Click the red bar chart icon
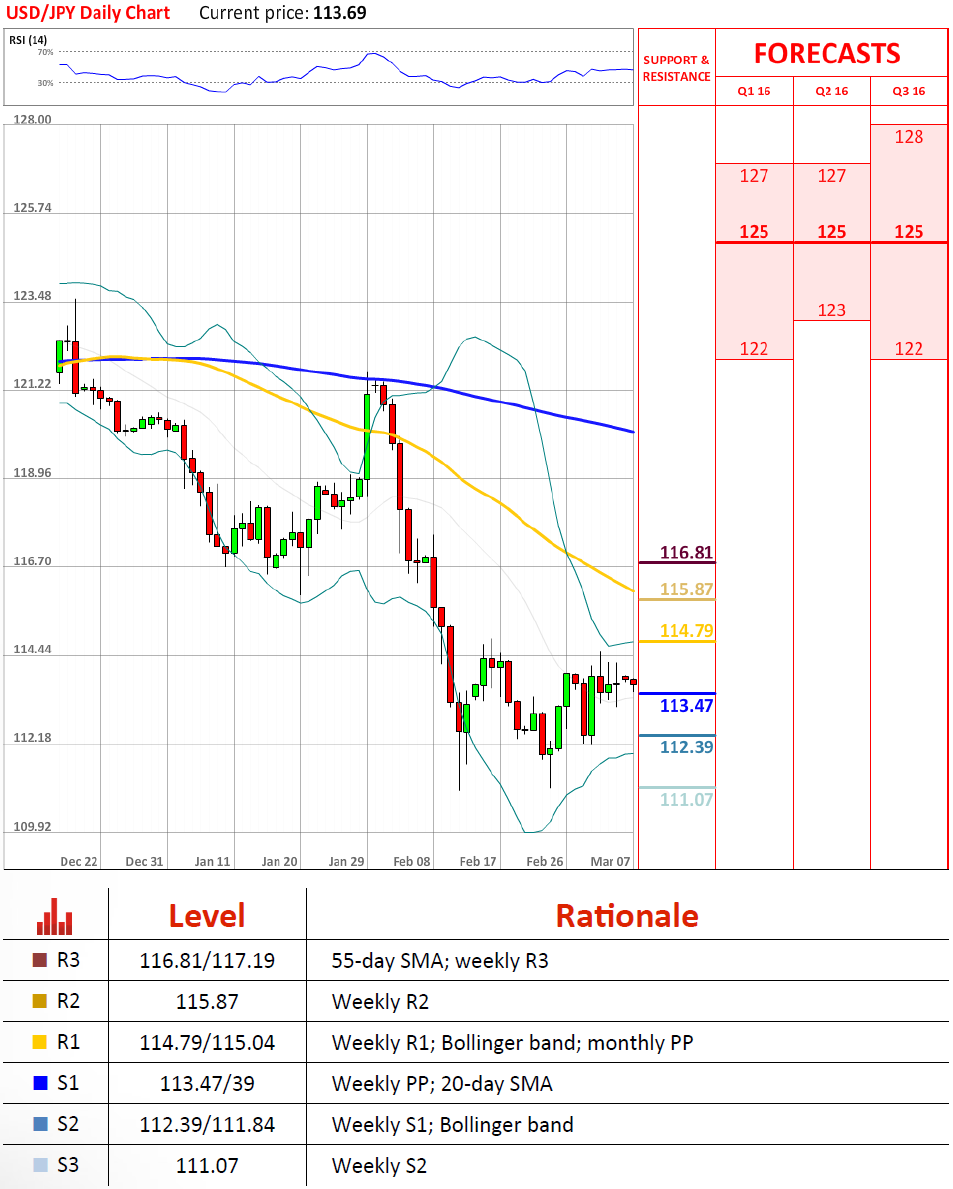Viewport: 953px width, 1189px height. tap(55, 916)
